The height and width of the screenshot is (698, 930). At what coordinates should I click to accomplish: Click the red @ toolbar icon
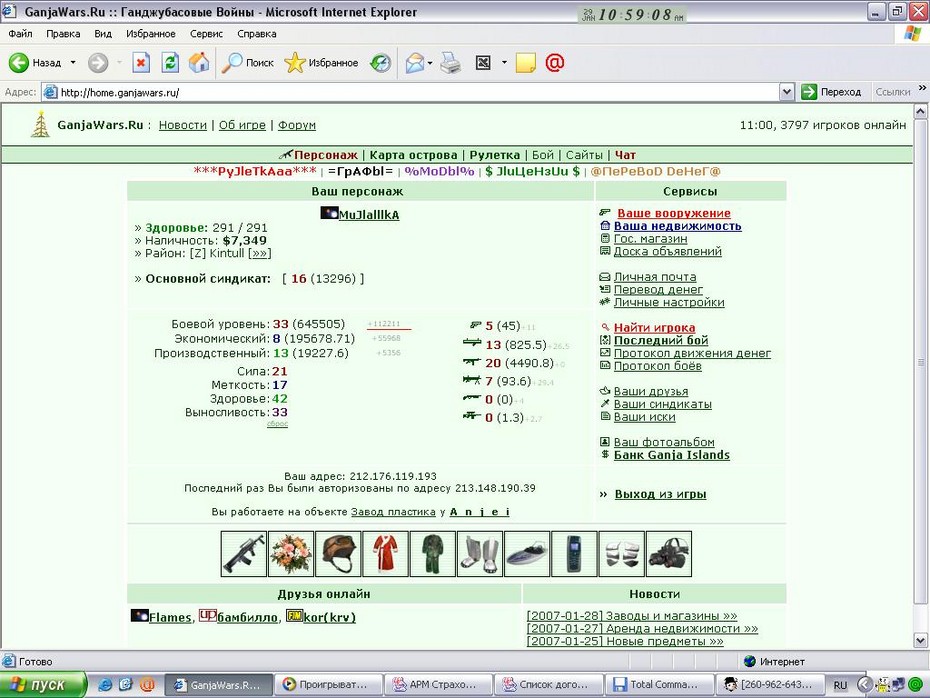555,62
